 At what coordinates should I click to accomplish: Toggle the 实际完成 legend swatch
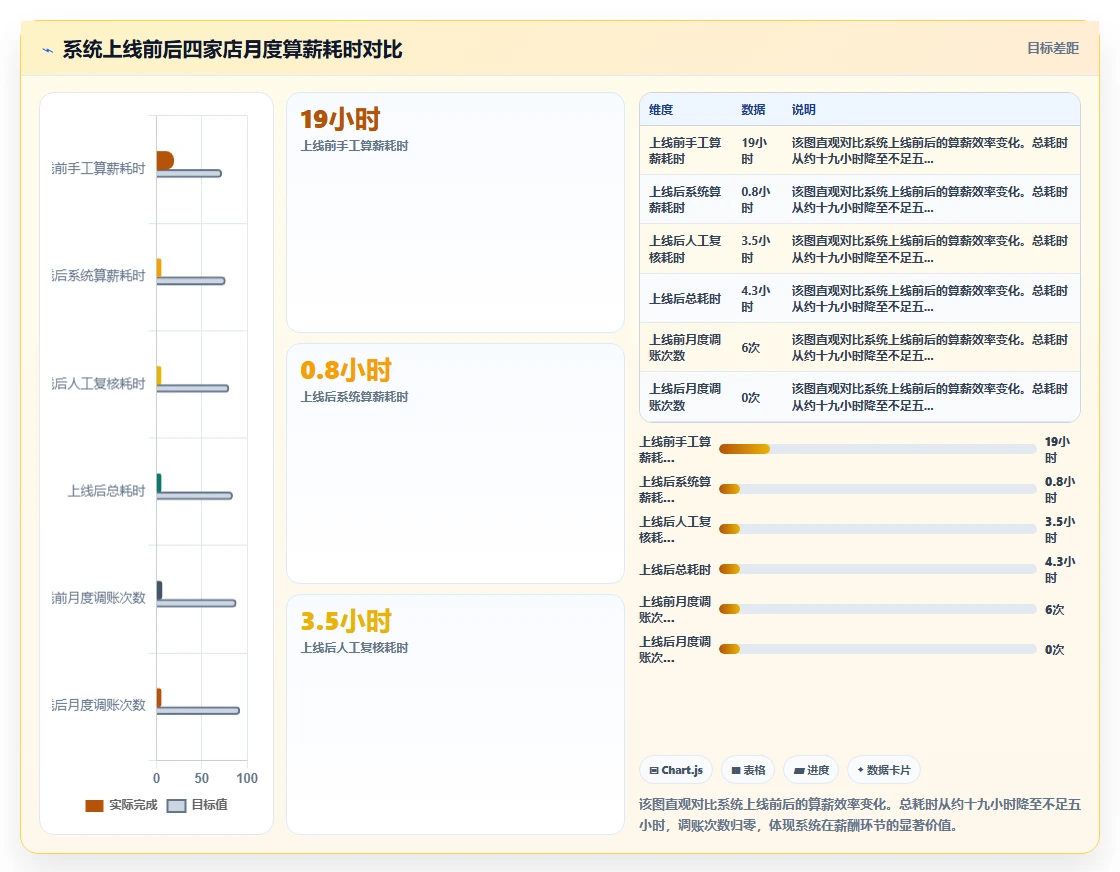[94, 806]
